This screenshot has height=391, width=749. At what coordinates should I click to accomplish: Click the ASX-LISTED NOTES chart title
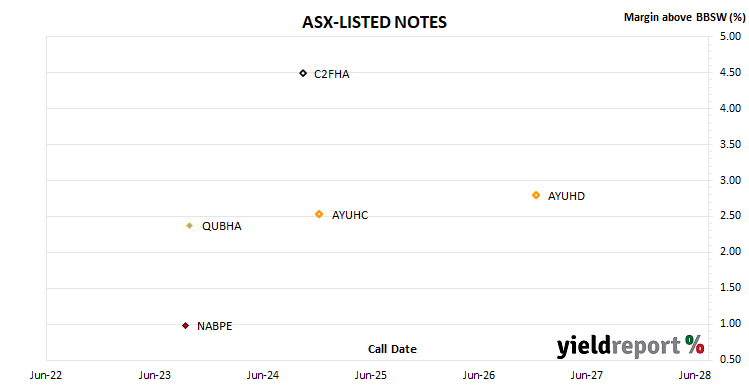[374, 22]
